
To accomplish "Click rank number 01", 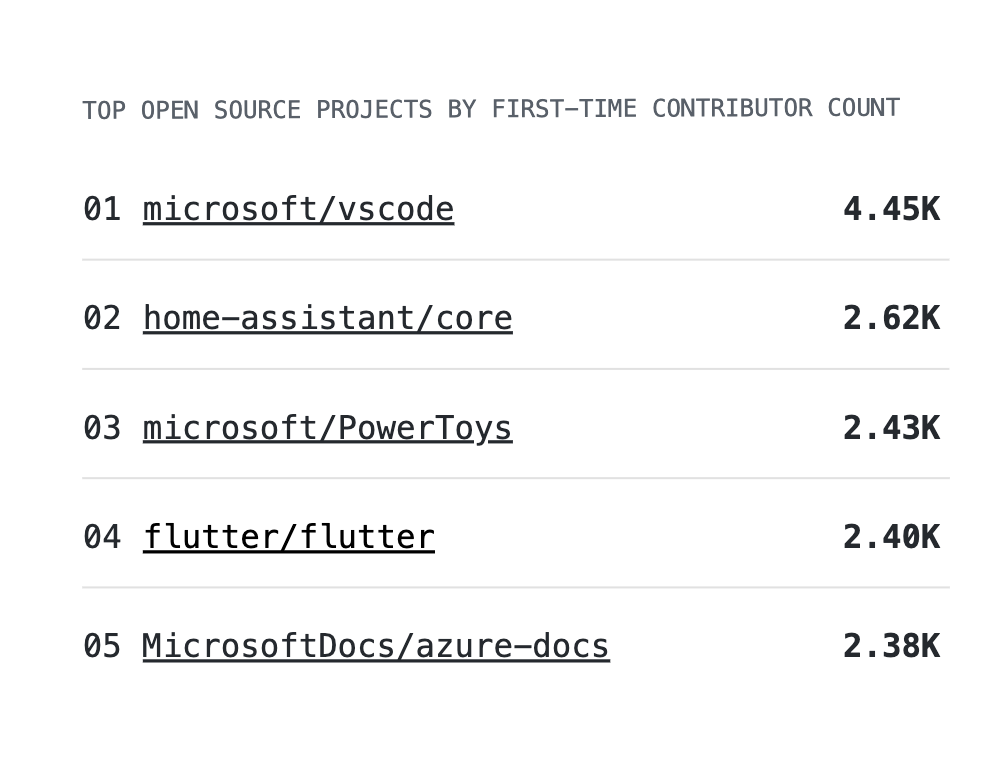I will (x=102, y=209).
